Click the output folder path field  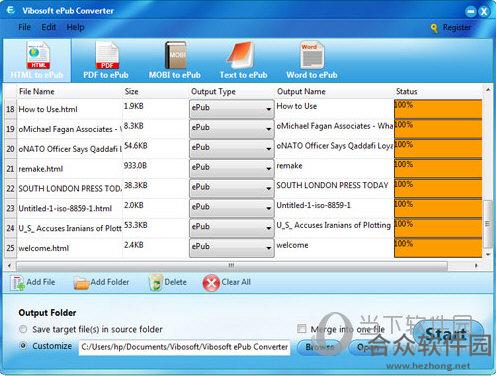(x=184, y=347)
